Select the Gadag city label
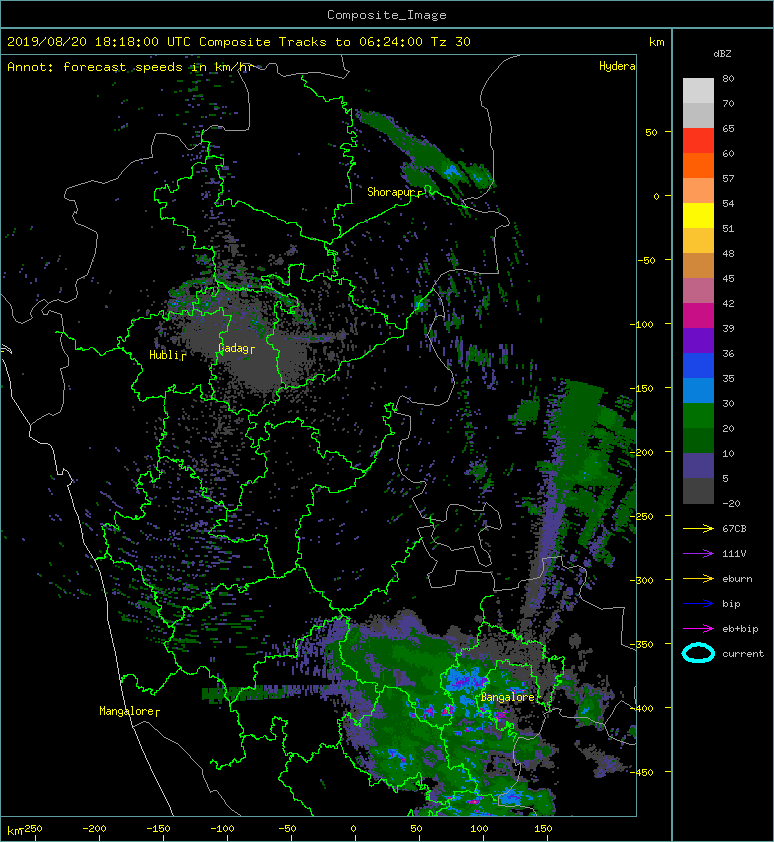The width and height of the screenshot is (774, 842). (x=234, y=348)
